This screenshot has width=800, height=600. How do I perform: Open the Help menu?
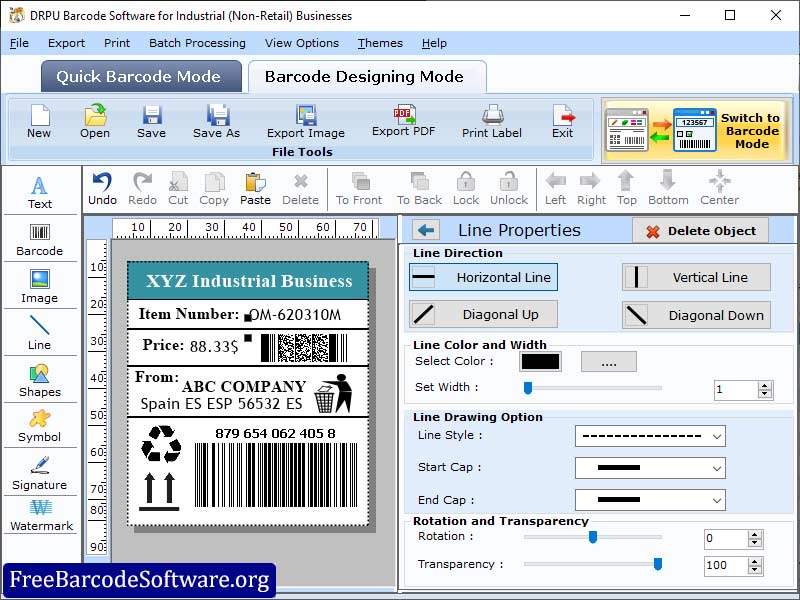tap(434, 43)
